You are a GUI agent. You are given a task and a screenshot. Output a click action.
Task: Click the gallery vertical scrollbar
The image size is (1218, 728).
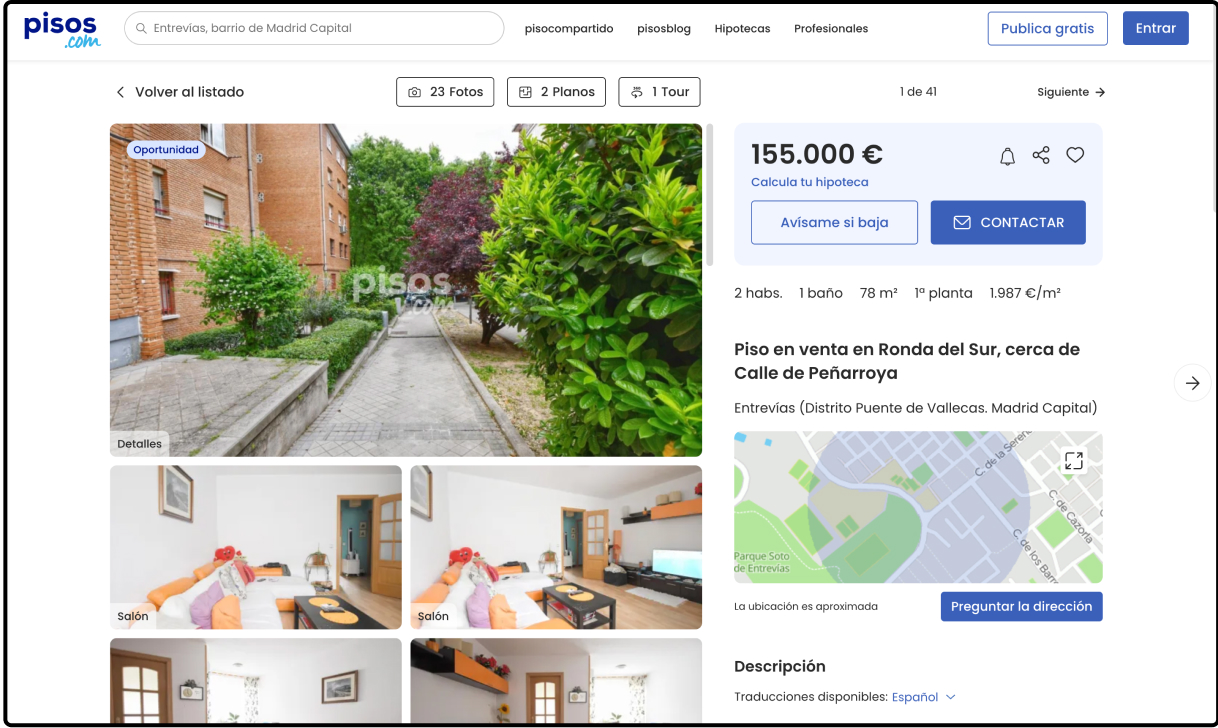[x=710, y=195]
